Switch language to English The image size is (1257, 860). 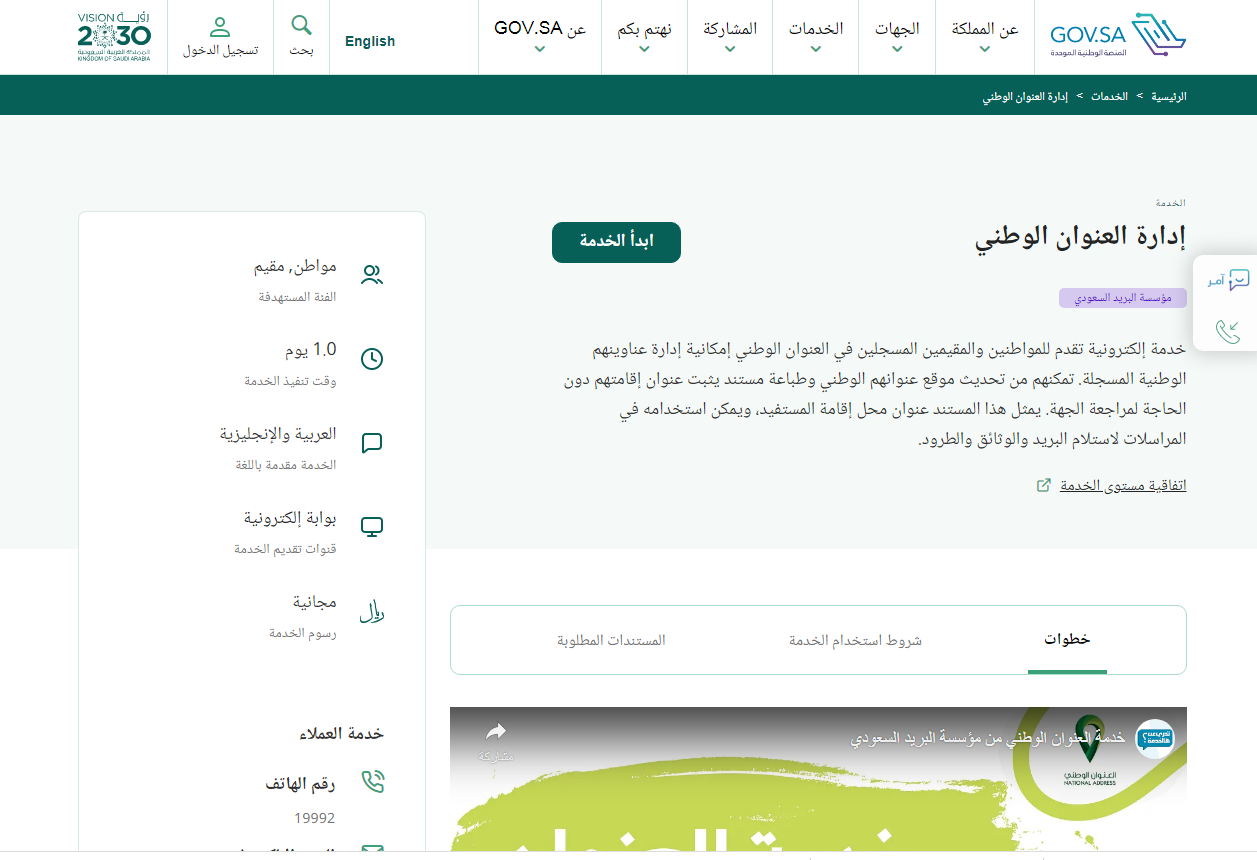tap(370, 41)
